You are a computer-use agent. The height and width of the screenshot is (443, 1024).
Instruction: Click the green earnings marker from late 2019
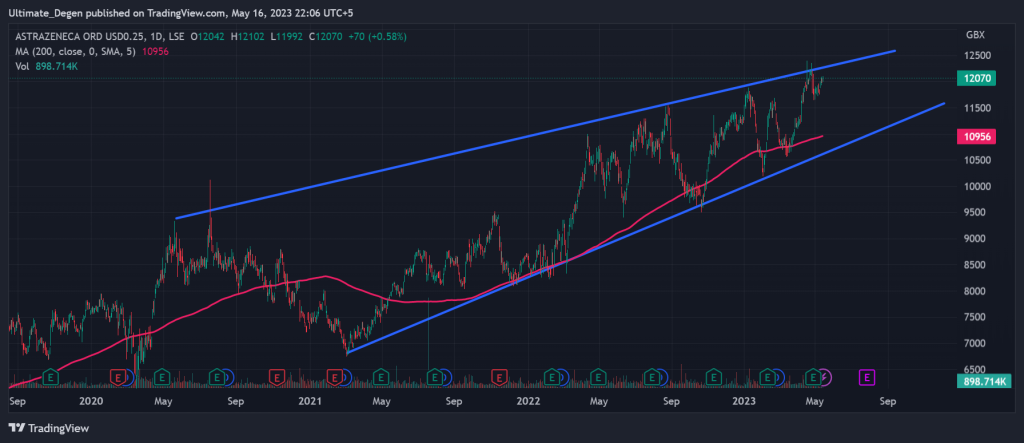pyautogui.click(x=52, y=377)
